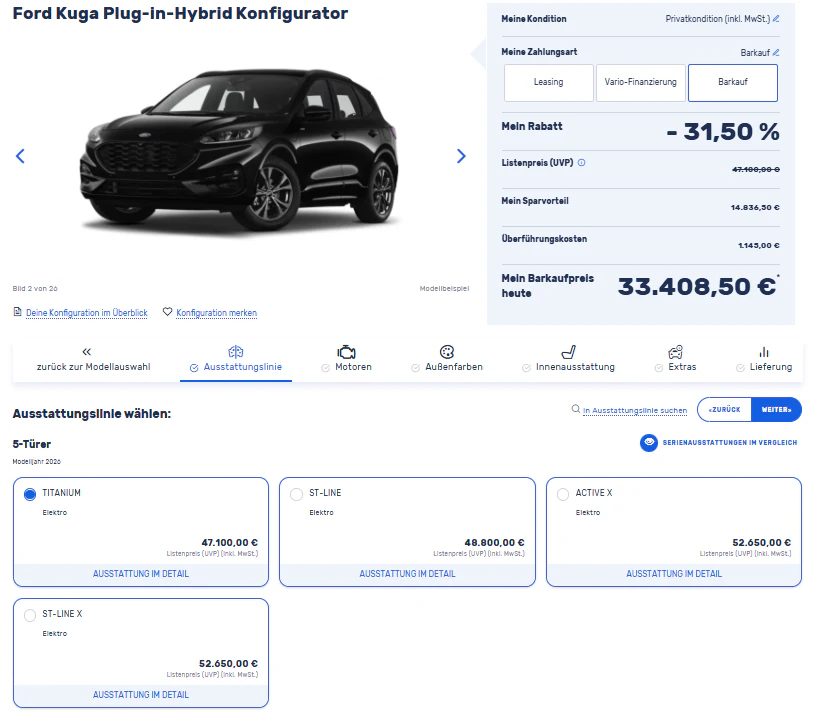Click the Privatkondition (inkl. MwSt.) text
The width and height of the screenshot is (816, 715).
[x=717, y=19]
